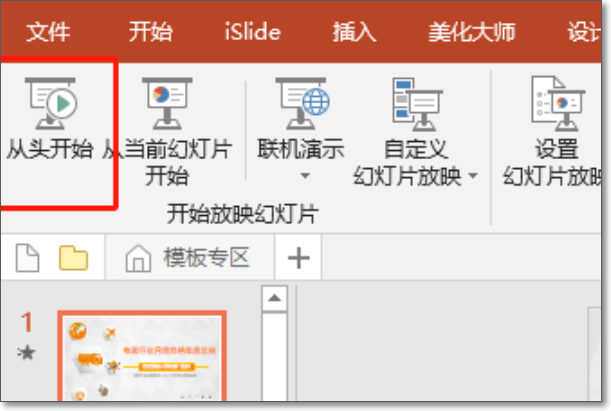Expand the 联机演示 dropdown arrow

(x=305, y=176)
